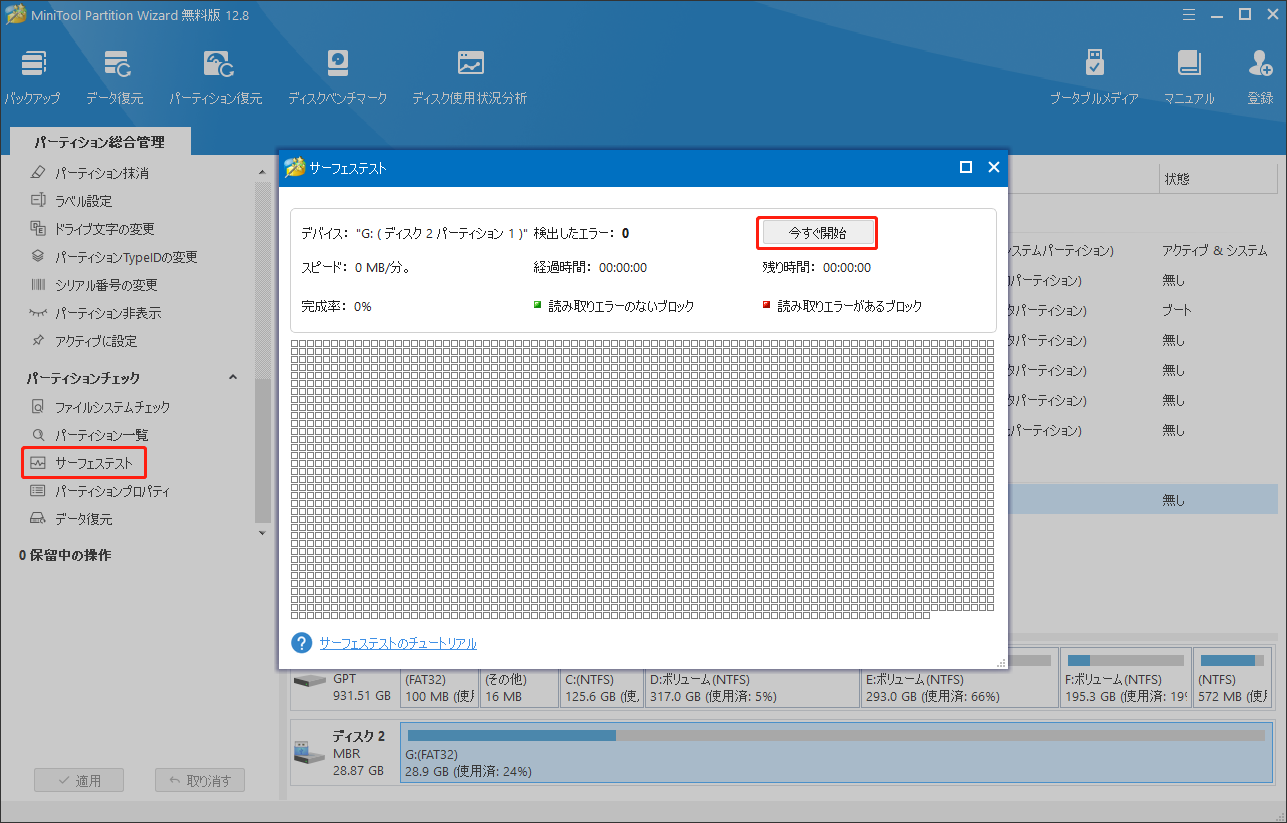
Task: Open the バックアップ toolbar icon
Action: pos(32,77)
